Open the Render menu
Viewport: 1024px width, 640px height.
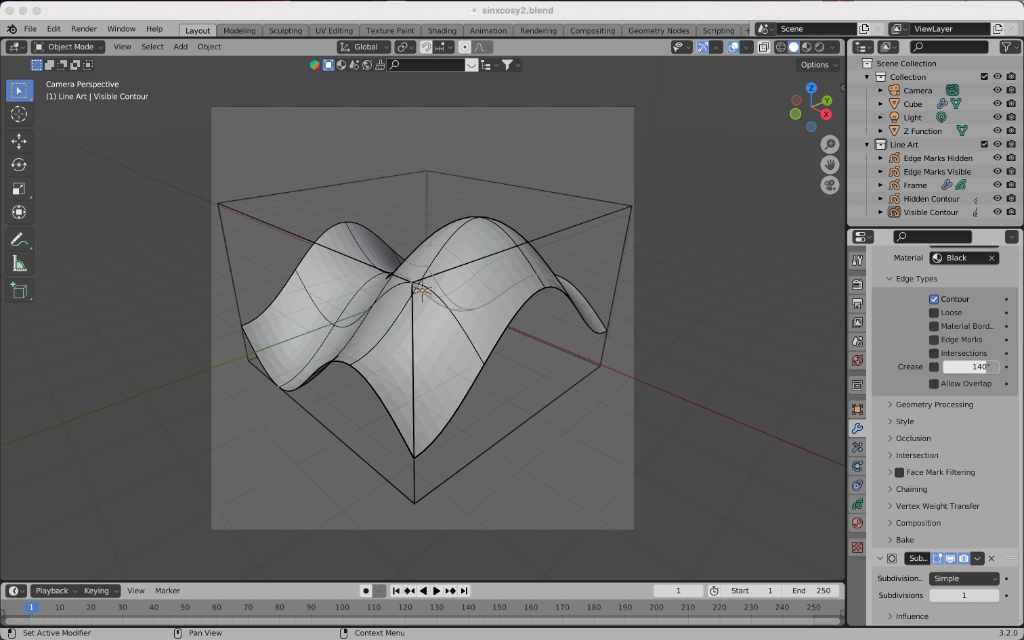[85, 29]
